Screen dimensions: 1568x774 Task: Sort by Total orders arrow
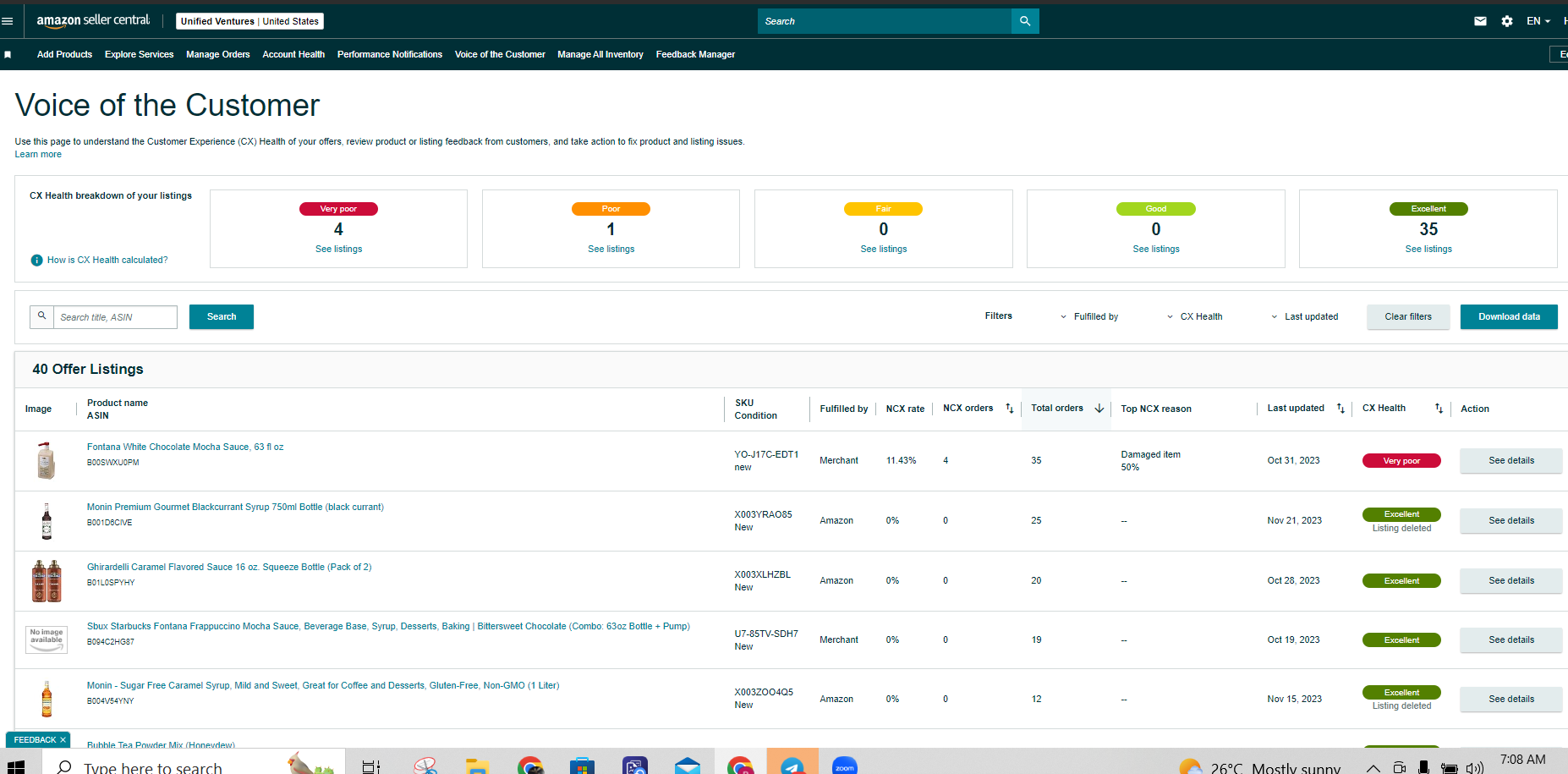tap(1099, 409)
